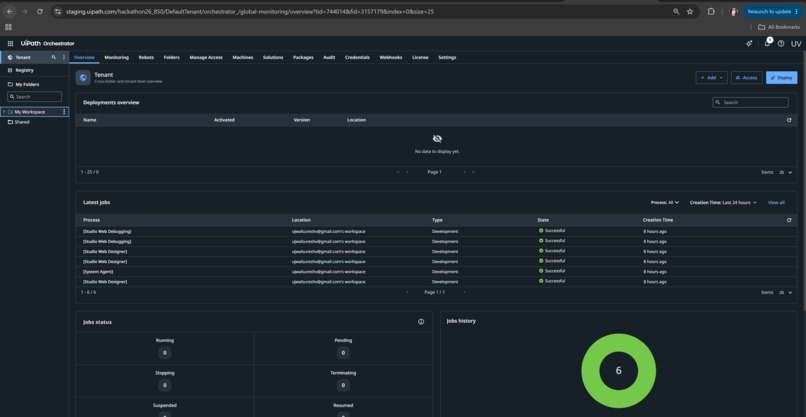806x417 pixels.
Task: Open the Settings tab
Action: coord(447,58)
